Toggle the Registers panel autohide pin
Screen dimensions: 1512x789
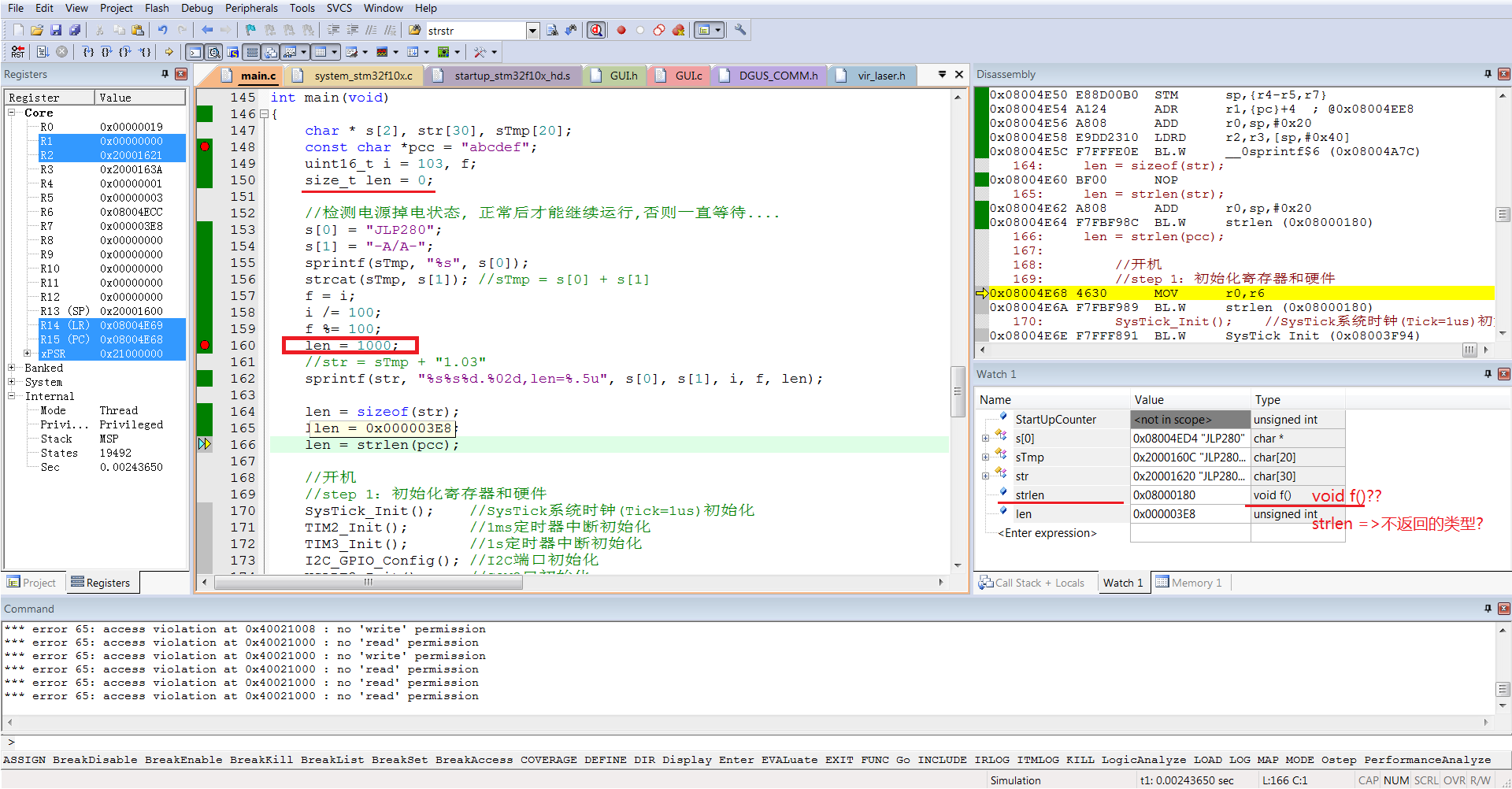tap(165, 74)
